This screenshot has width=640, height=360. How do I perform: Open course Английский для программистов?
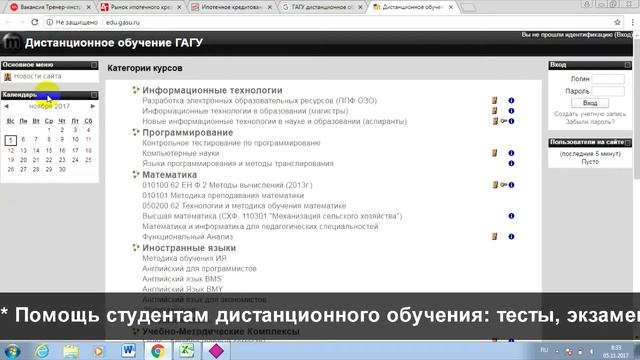pyautogui.click(x=199, y=269)
